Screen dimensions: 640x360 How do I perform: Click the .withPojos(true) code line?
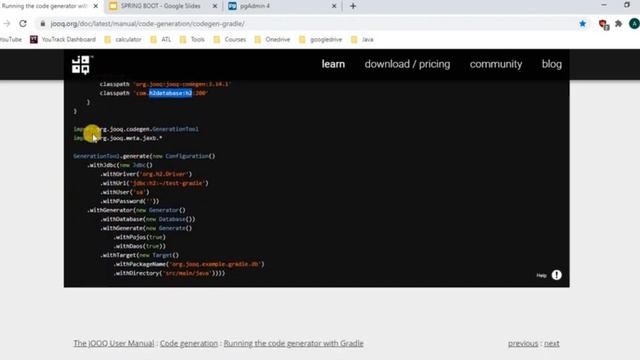tap(140, 237)
